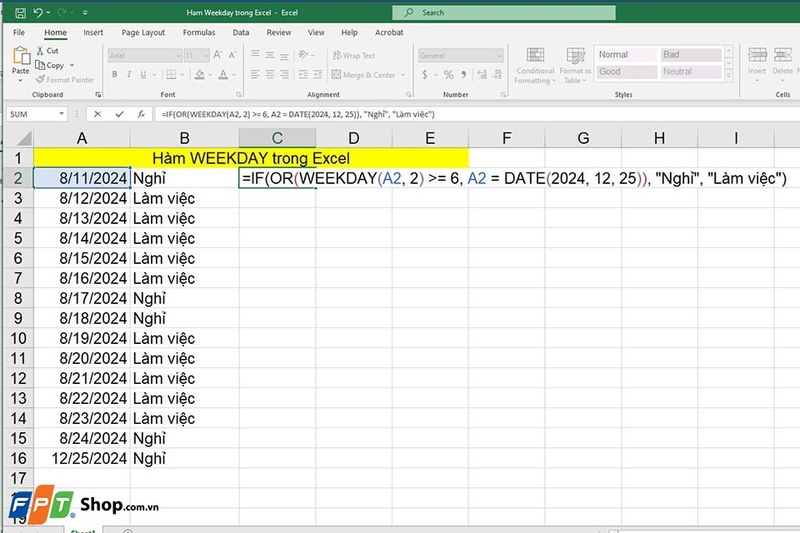The height and width of the screenshot is (533, 800).
Task: Click the Fill Color bucket icon
Action: 199,74
